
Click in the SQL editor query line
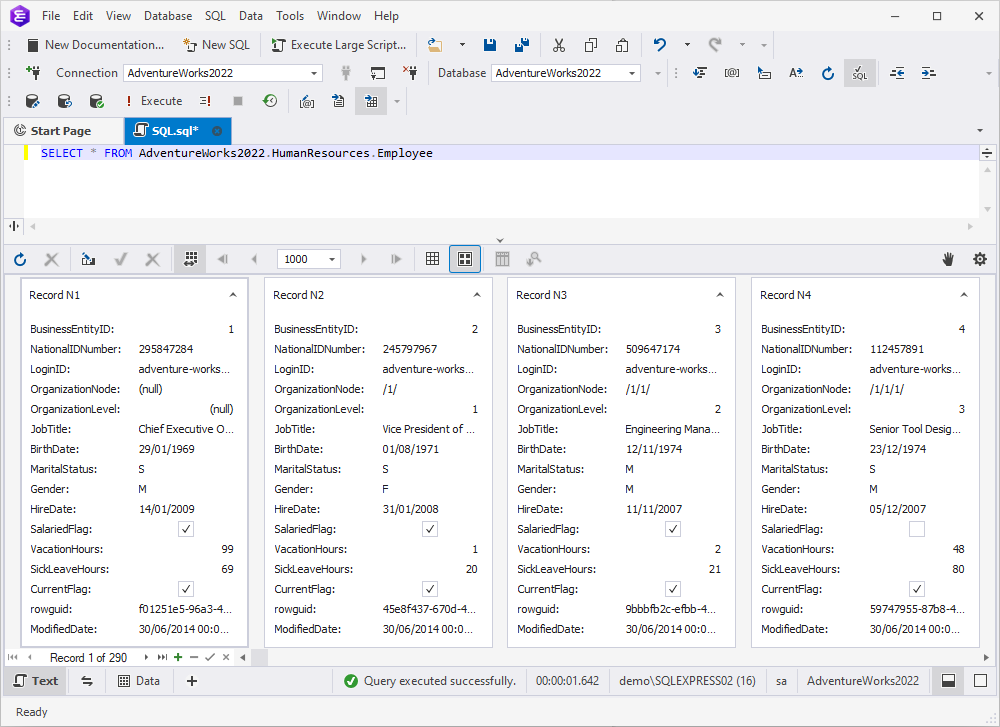pos(501,153)
